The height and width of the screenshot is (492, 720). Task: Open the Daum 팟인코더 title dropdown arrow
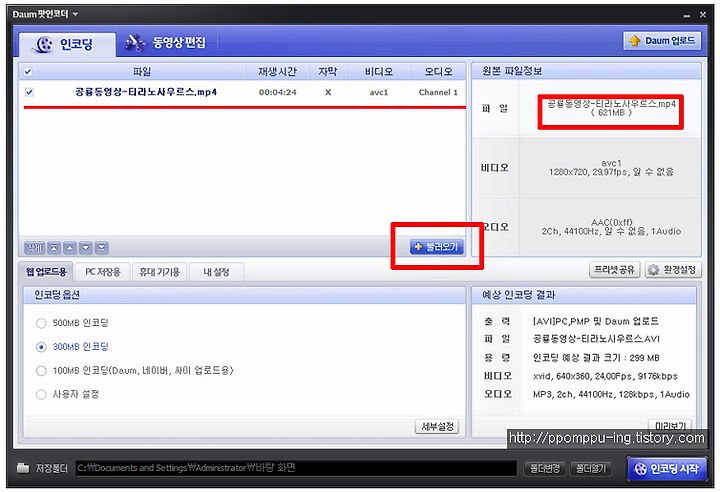pyautogui.click(x=75, y=14)
